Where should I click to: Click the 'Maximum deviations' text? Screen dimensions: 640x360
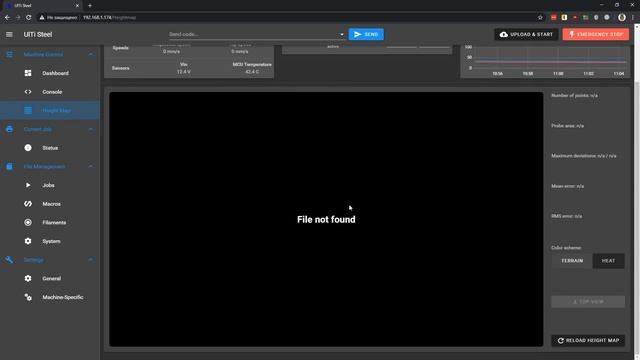(x=584, y=156)
